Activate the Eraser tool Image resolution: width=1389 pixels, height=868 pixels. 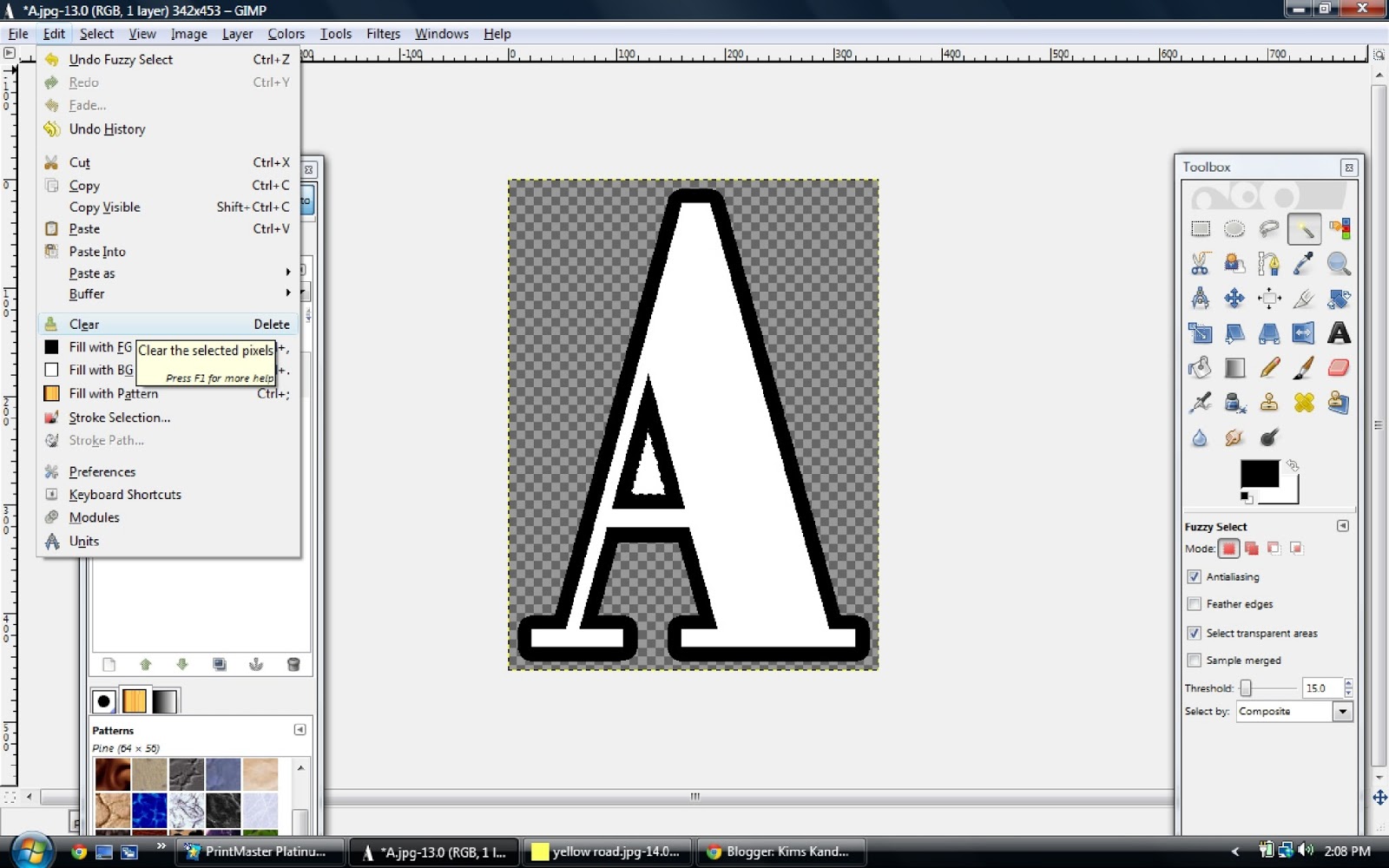(1339, 368)
